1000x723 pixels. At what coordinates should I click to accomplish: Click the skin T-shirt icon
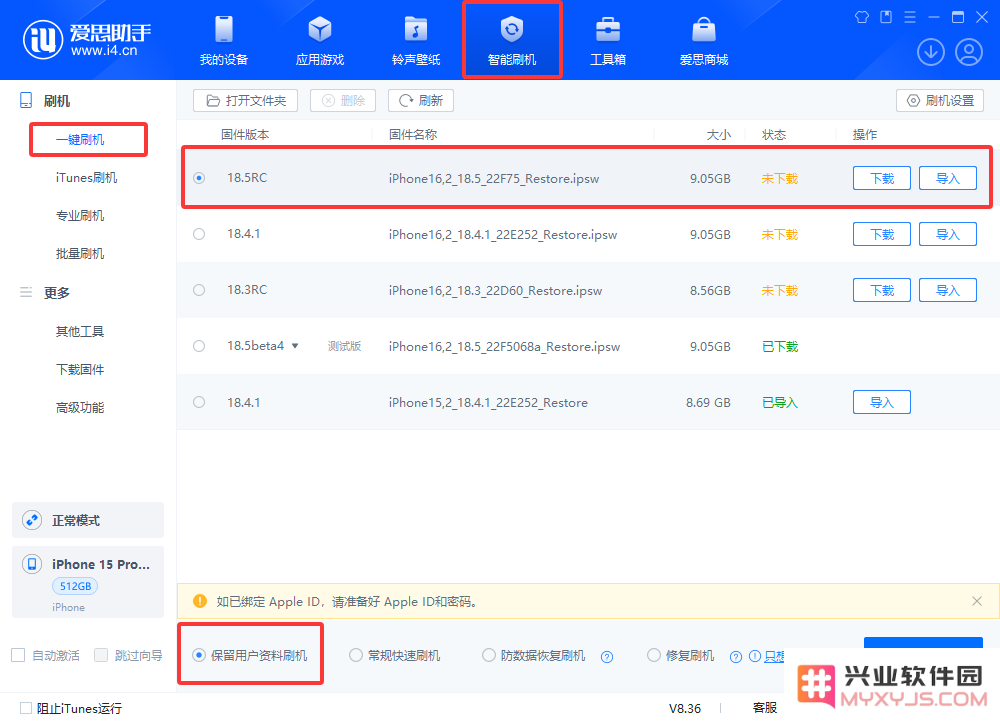862,17
